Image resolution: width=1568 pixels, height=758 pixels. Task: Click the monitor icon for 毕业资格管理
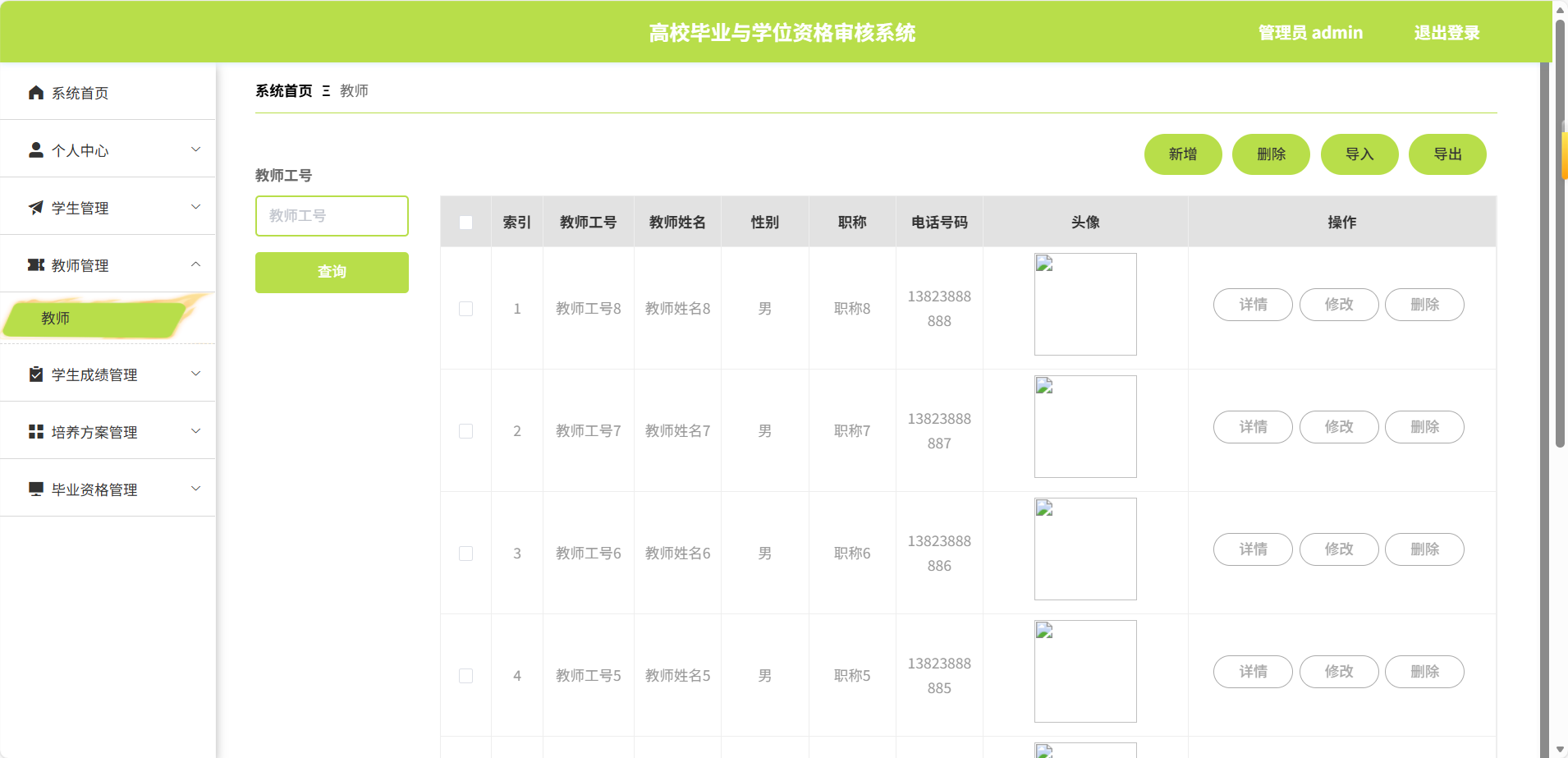pos(36,489)
